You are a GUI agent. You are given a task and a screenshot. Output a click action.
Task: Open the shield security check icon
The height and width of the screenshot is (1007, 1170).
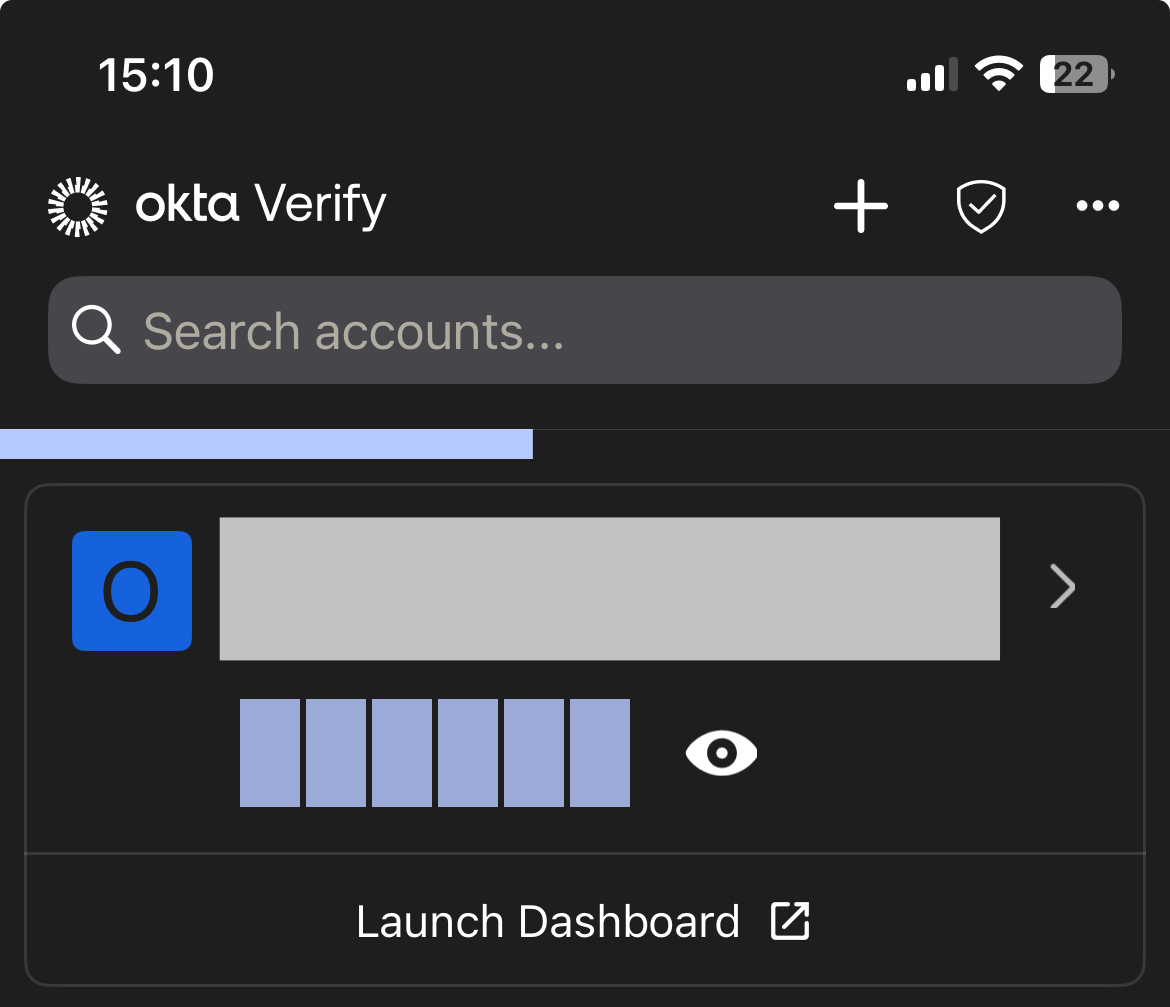point(981,206)
